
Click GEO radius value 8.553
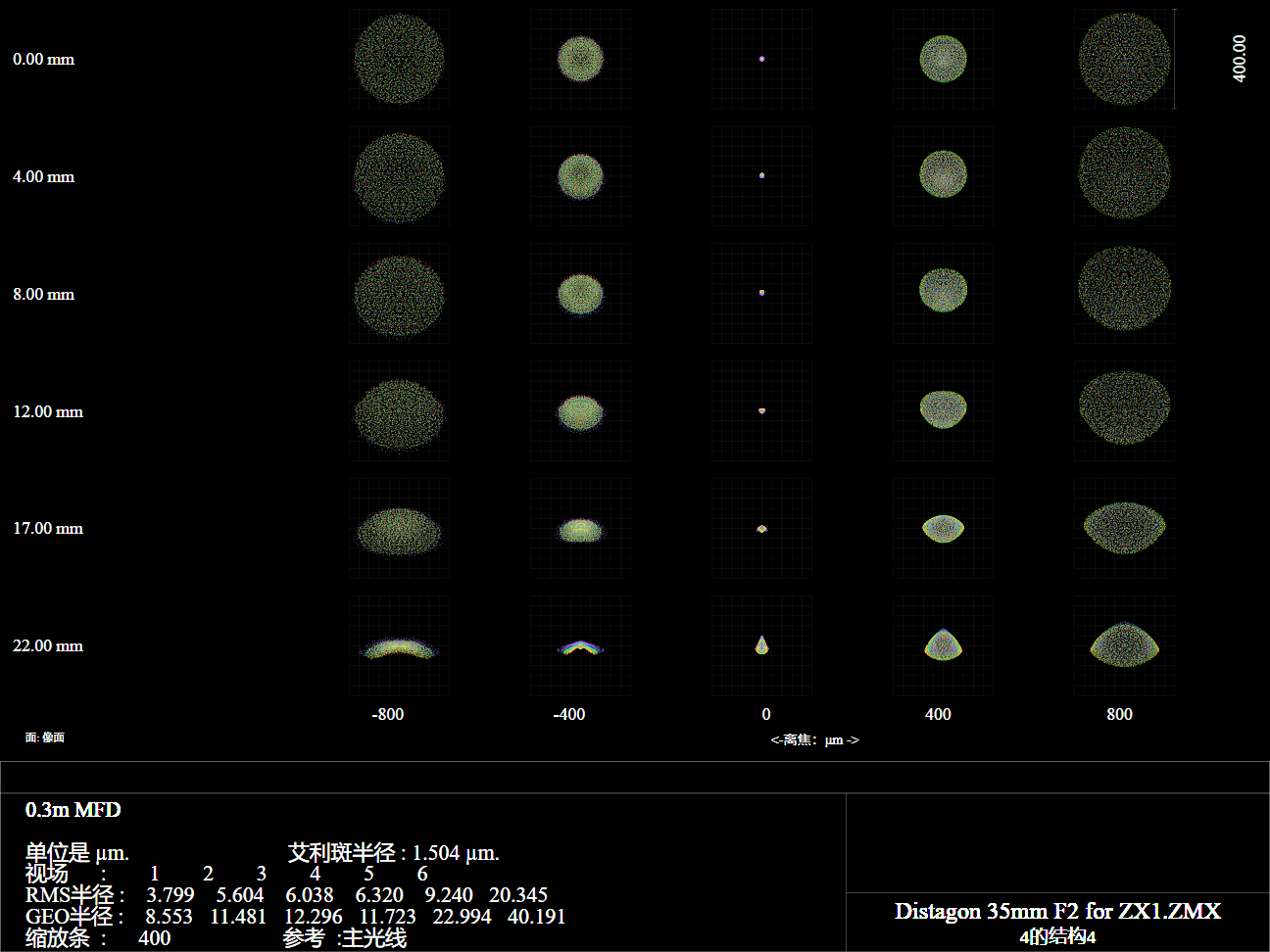coord(170,917)
